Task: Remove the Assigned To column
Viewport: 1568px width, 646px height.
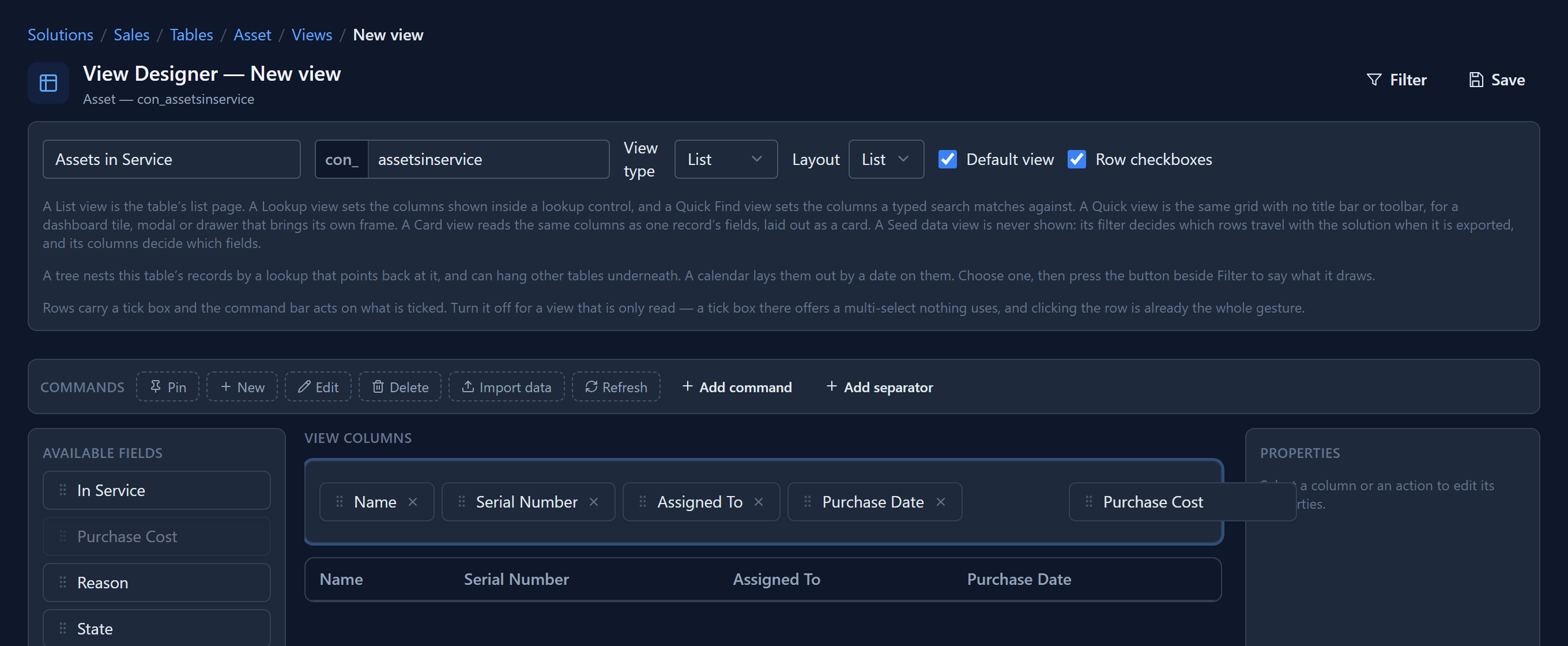Action: (759, 502)
